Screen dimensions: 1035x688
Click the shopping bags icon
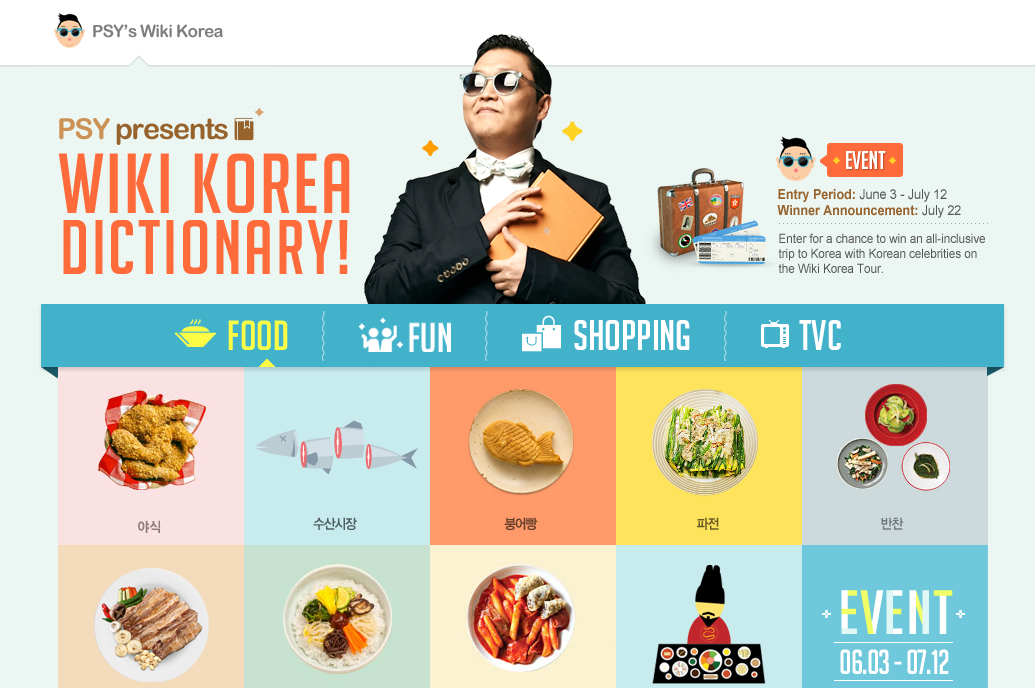coord(541,333)
